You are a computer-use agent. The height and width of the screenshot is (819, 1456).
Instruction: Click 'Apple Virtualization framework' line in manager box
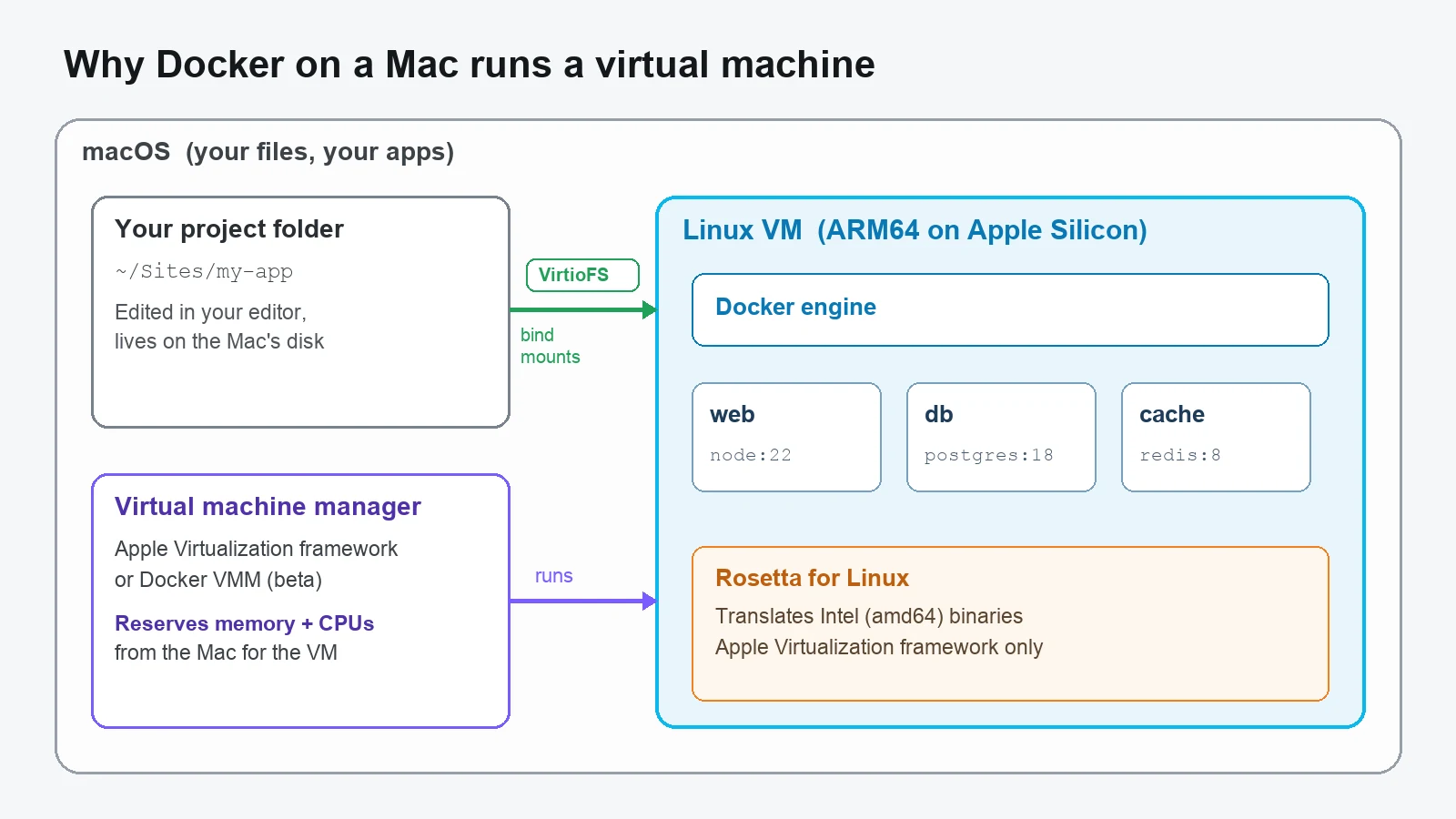point(256,549)
